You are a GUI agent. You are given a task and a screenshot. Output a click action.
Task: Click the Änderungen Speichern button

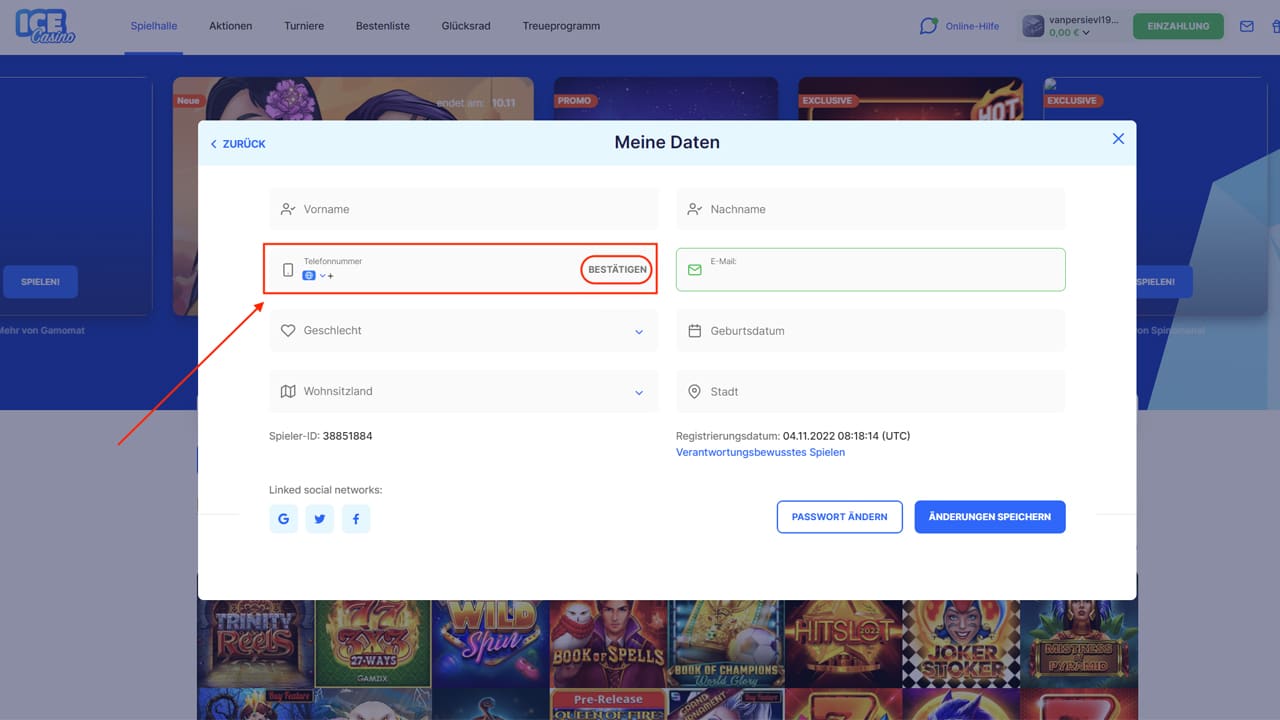[x=989, y=517]
